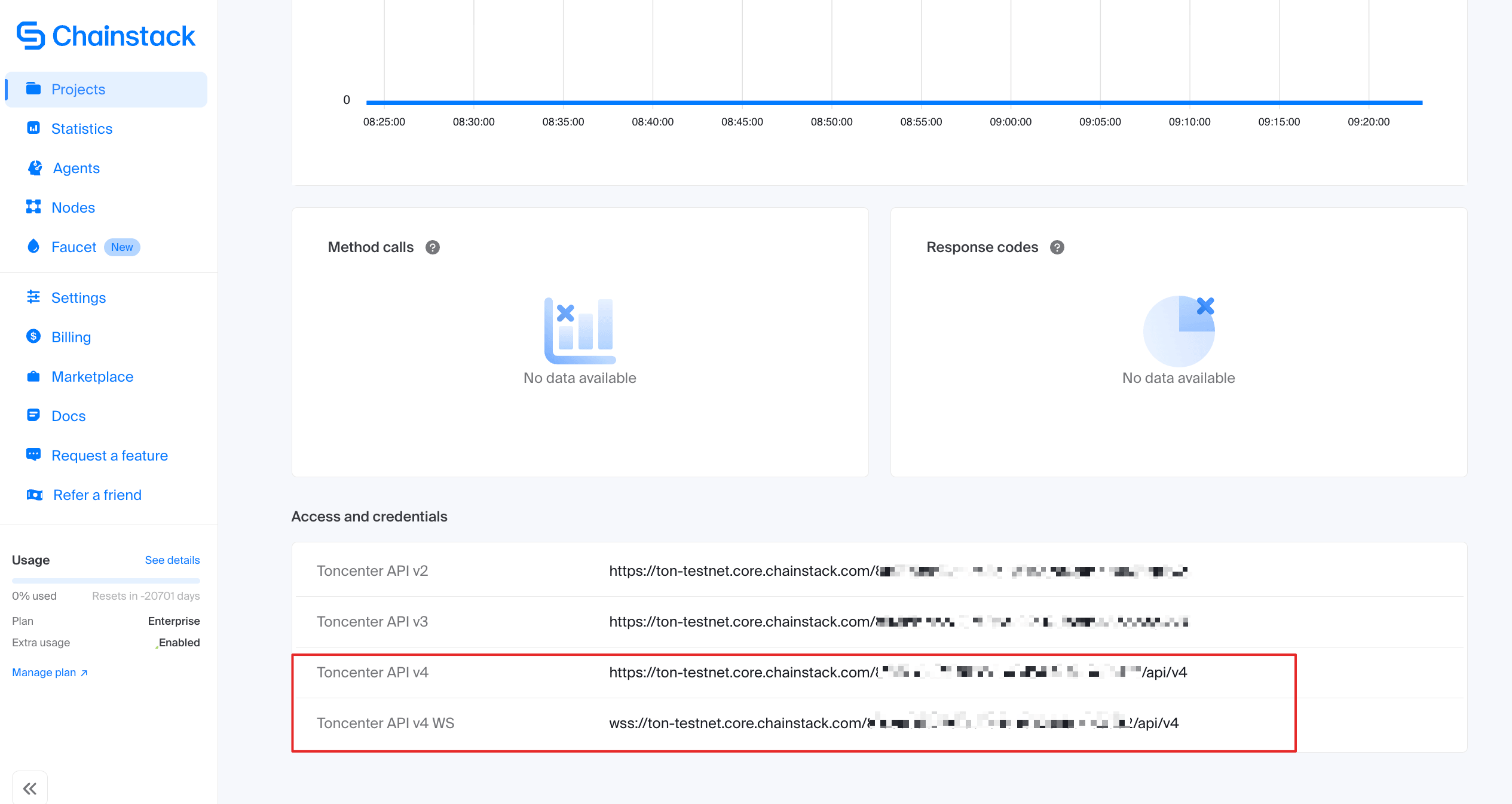Click the 08:25:00 chart time label
This screenshot has height=804, width=1512.
[x=384, y=122]
